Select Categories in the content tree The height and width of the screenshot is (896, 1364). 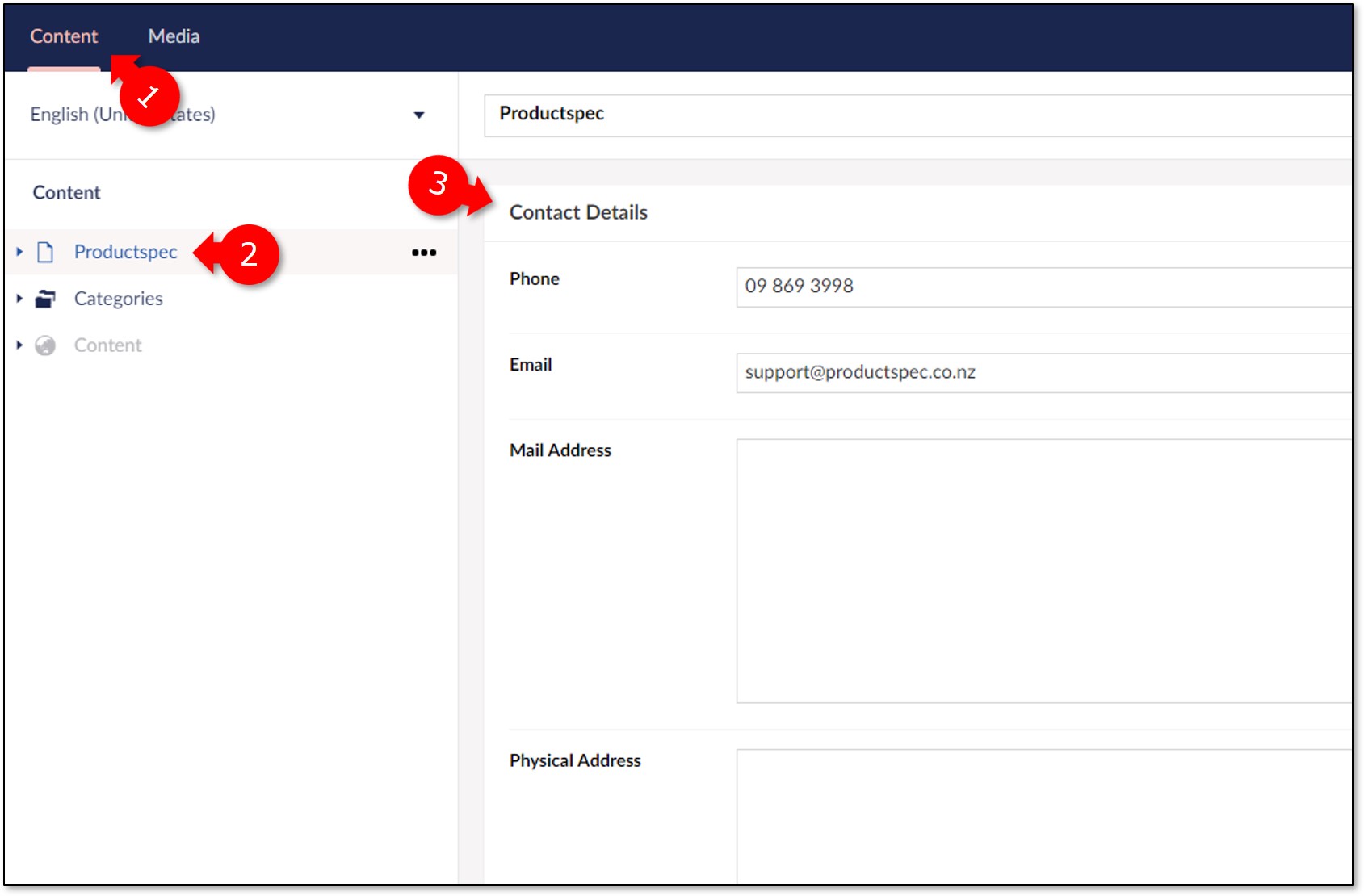point(119,299)
